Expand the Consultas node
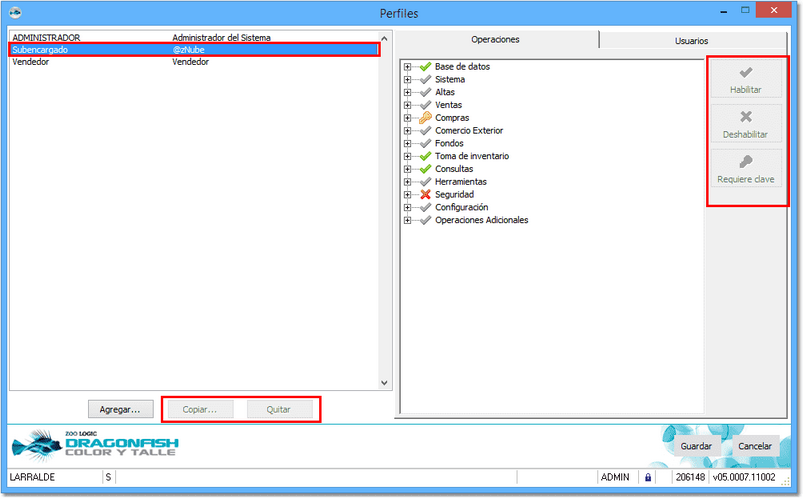The height and width of the screenshot is (499, 803). point(407,169)
